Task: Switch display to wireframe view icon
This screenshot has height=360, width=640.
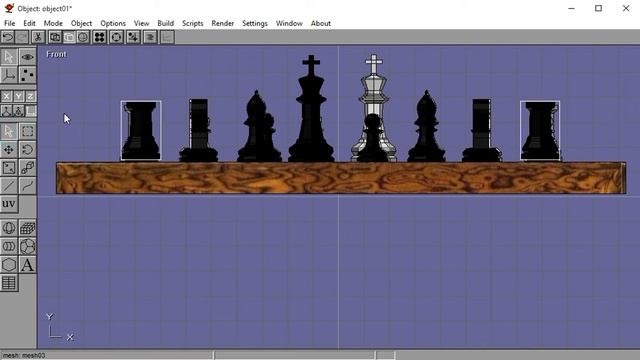Action: pyautogui.click(x=55, y=37)
